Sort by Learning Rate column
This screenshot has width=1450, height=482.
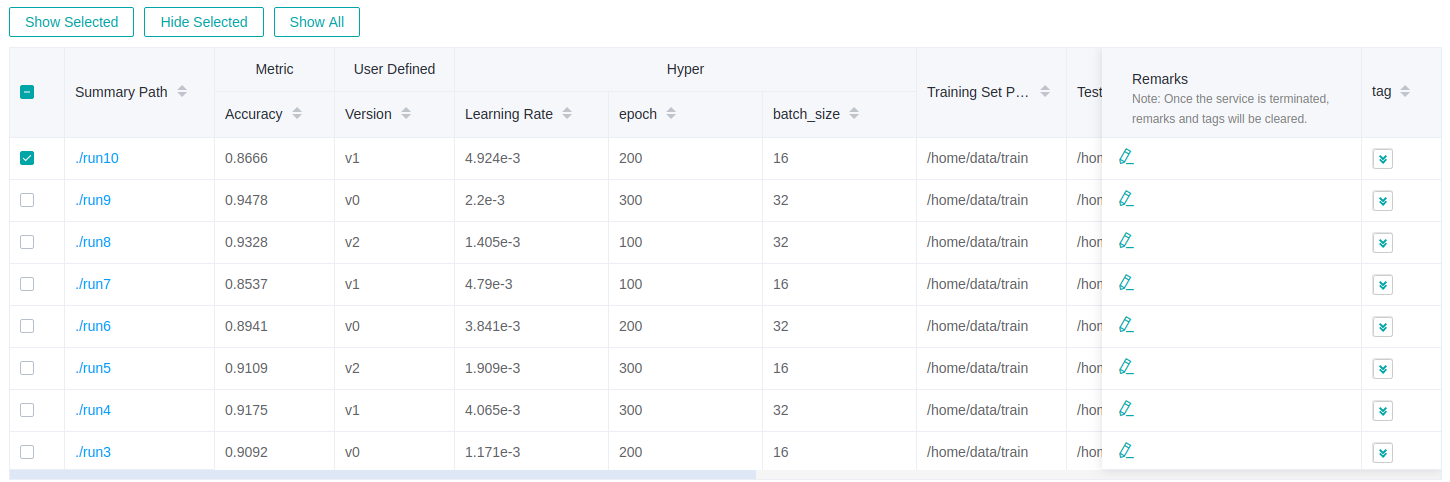click(567, 114)
